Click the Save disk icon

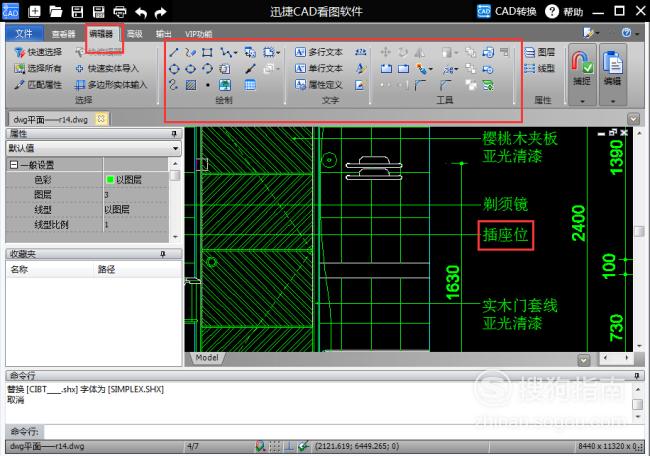[x=77, y=12]
